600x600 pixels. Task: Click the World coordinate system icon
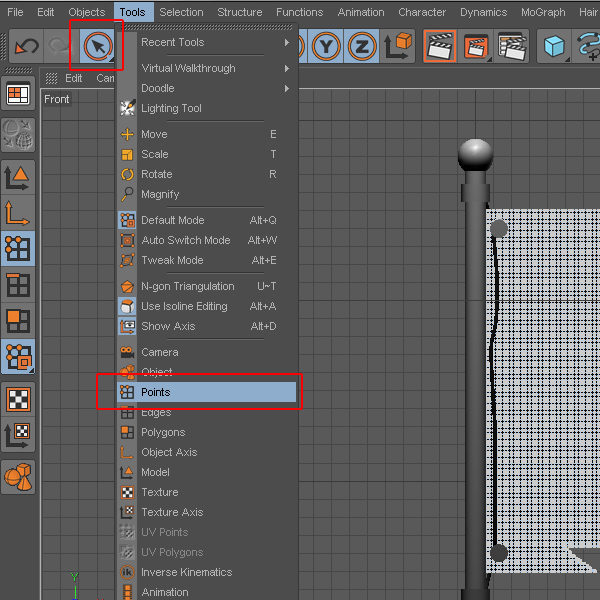click(398, 46)
